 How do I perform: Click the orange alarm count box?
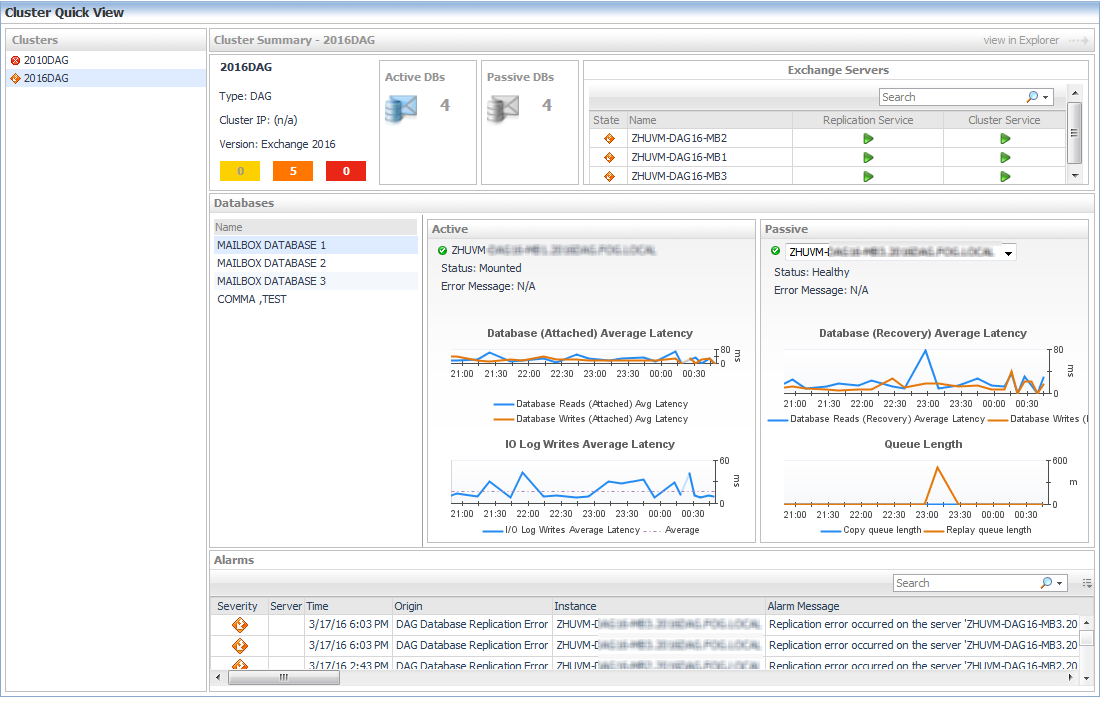point(293,171)
